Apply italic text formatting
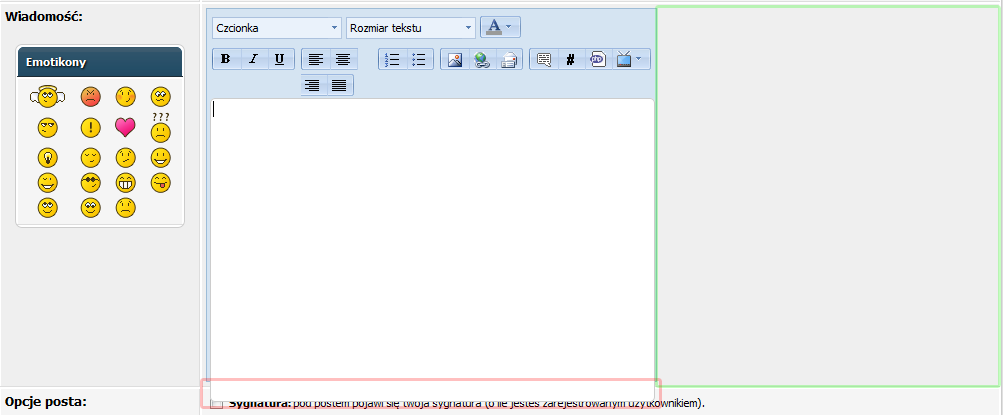 coord(253,59)
